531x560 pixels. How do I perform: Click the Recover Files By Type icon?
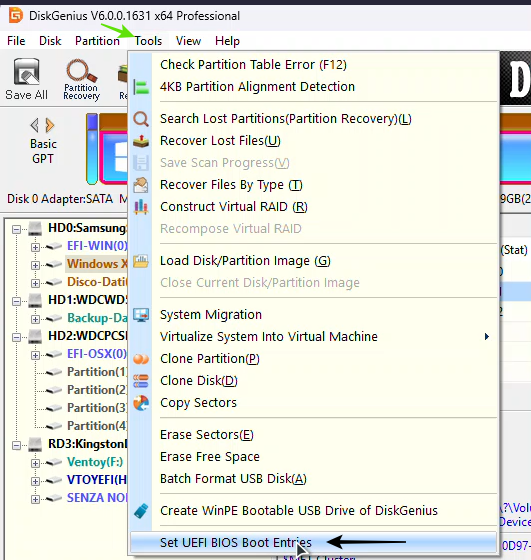(x=141, y=185)
